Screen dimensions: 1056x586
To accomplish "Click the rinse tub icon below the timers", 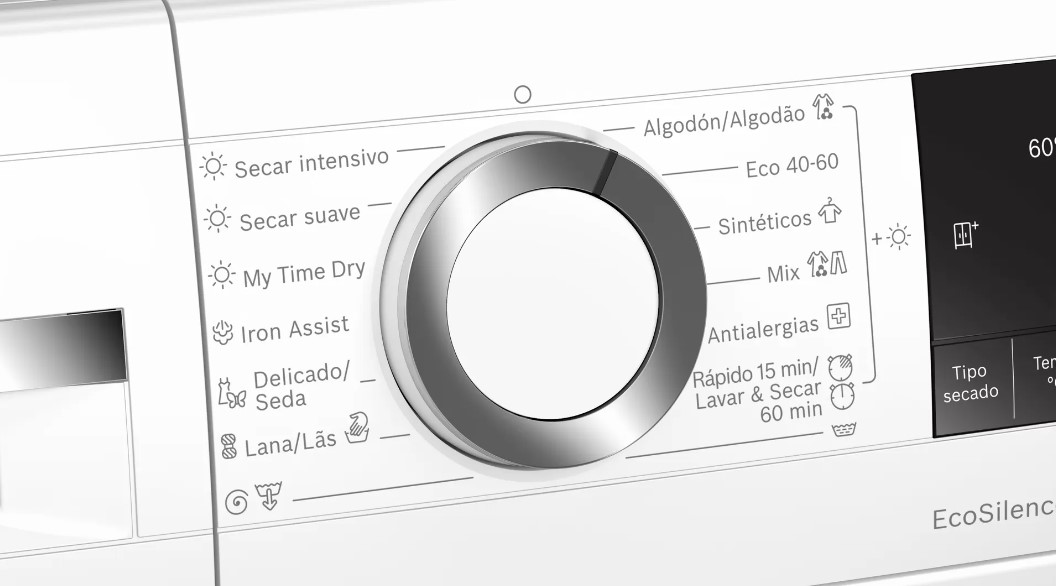I will point(844,428).
